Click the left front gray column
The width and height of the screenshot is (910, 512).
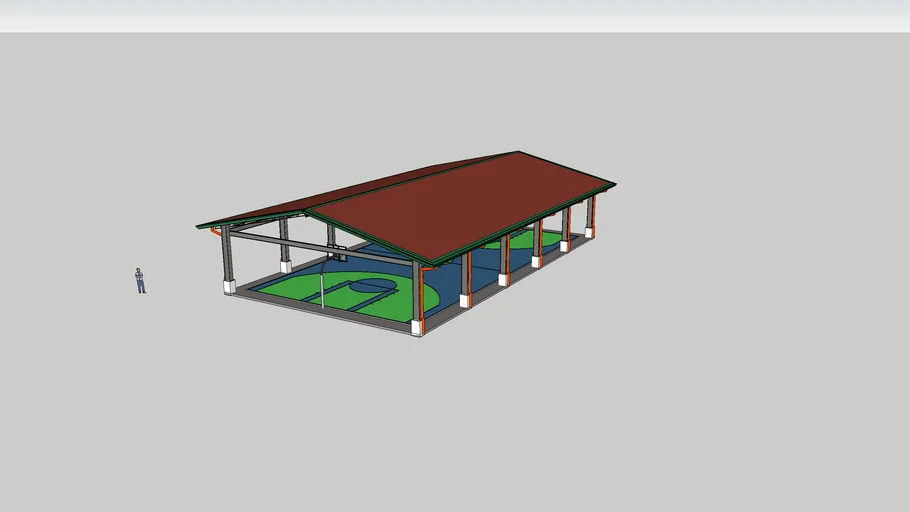point(228,257)
